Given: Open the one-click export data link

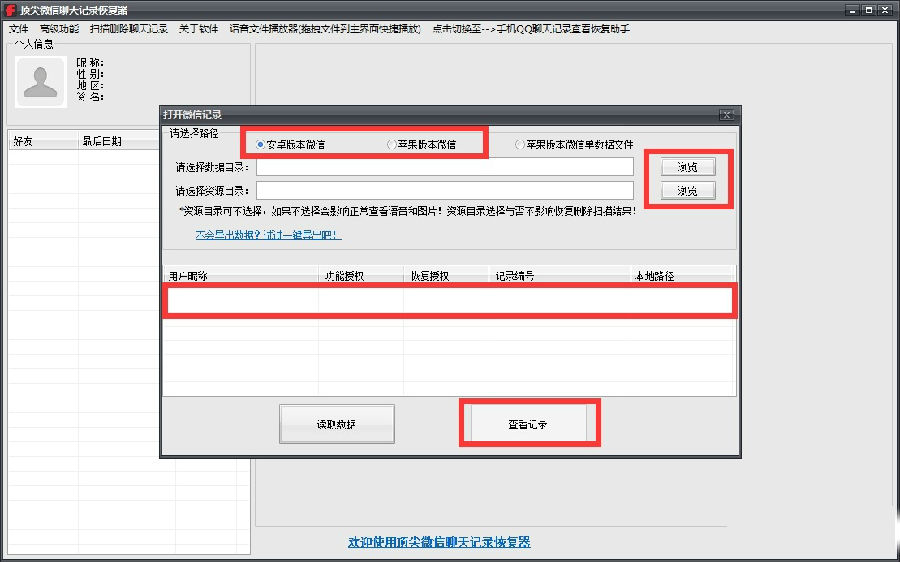Looking at the screenshot, I should pos(269,235).
